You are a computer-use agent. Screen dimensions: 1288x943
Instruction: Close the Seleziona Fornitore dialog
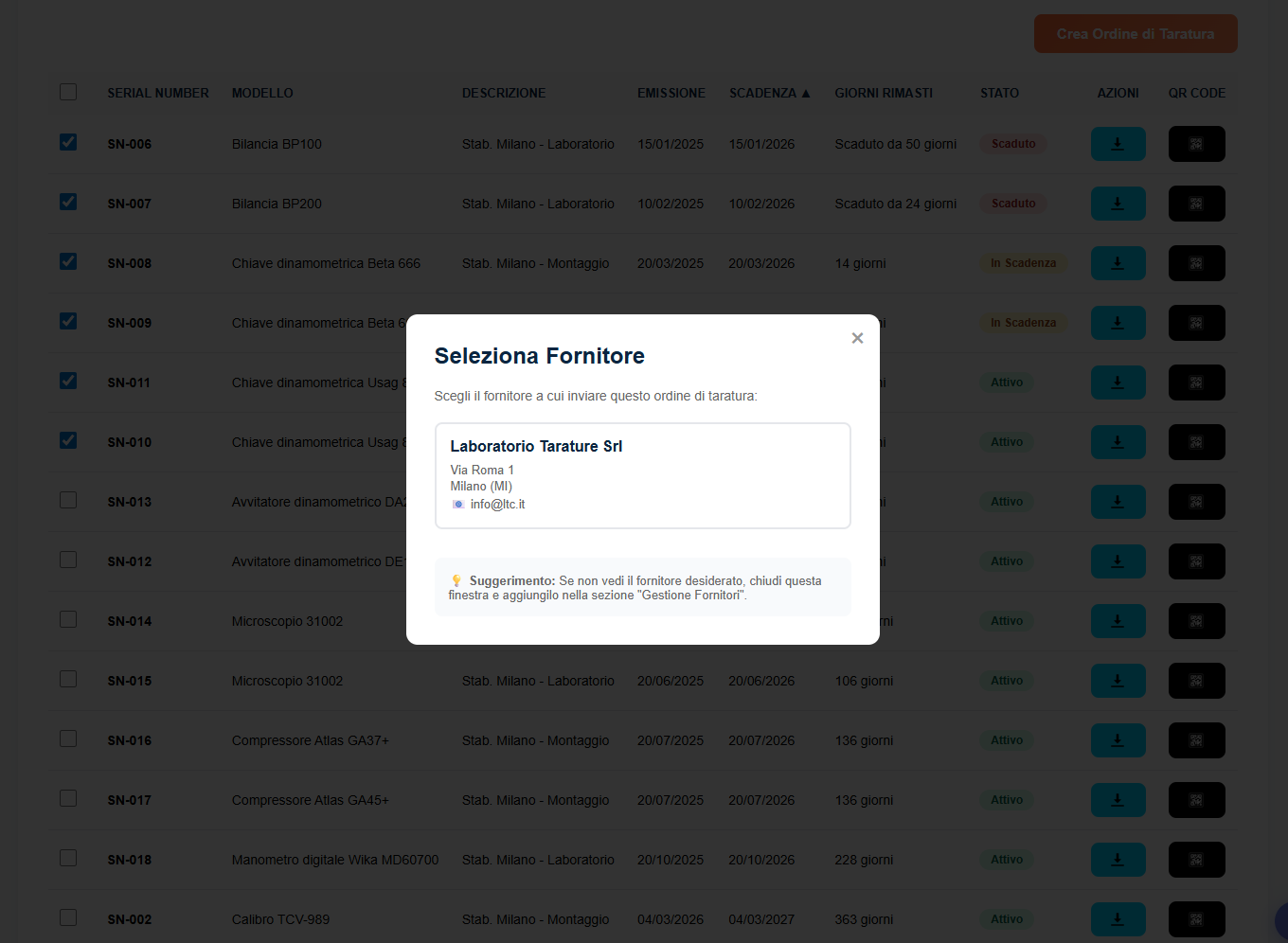click(857, 338)
